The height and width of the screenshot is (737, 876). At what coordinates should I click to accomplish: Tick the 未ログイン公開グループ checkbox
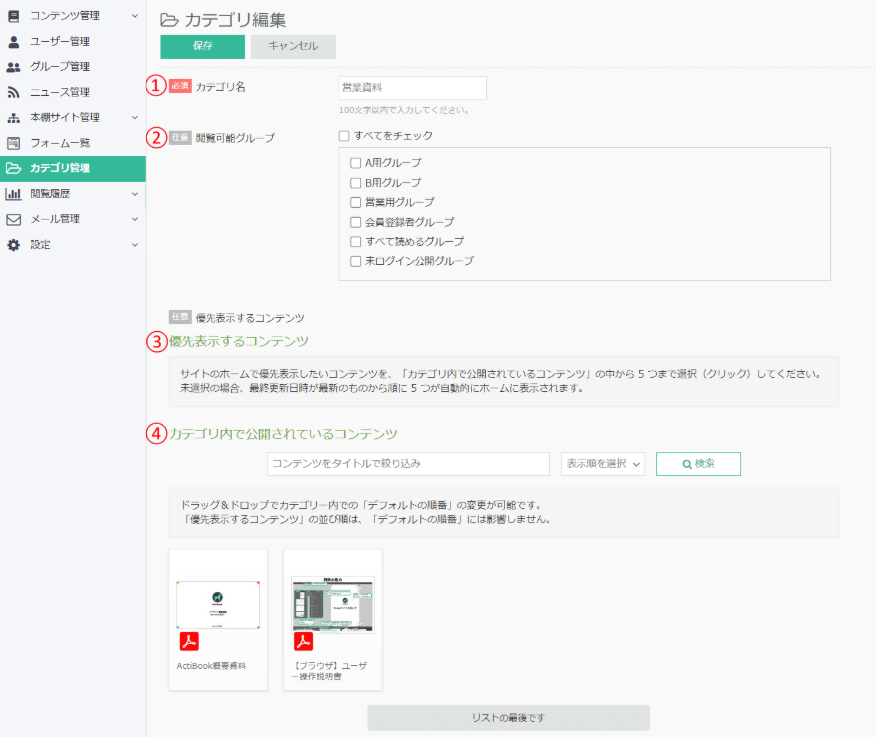pyautogui.click(x=355, y=261)
